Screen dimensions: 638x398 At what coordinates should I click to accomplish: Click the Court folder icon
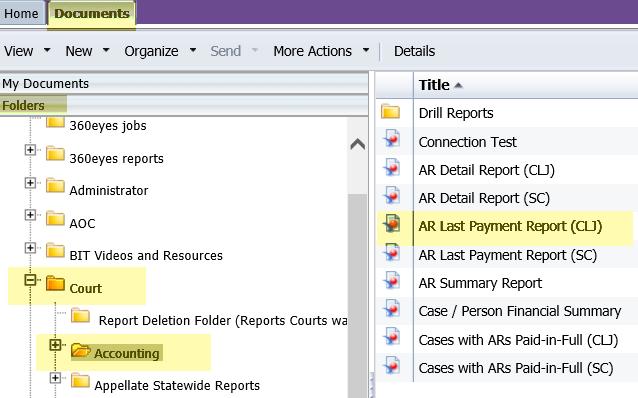tap(55, 283)
